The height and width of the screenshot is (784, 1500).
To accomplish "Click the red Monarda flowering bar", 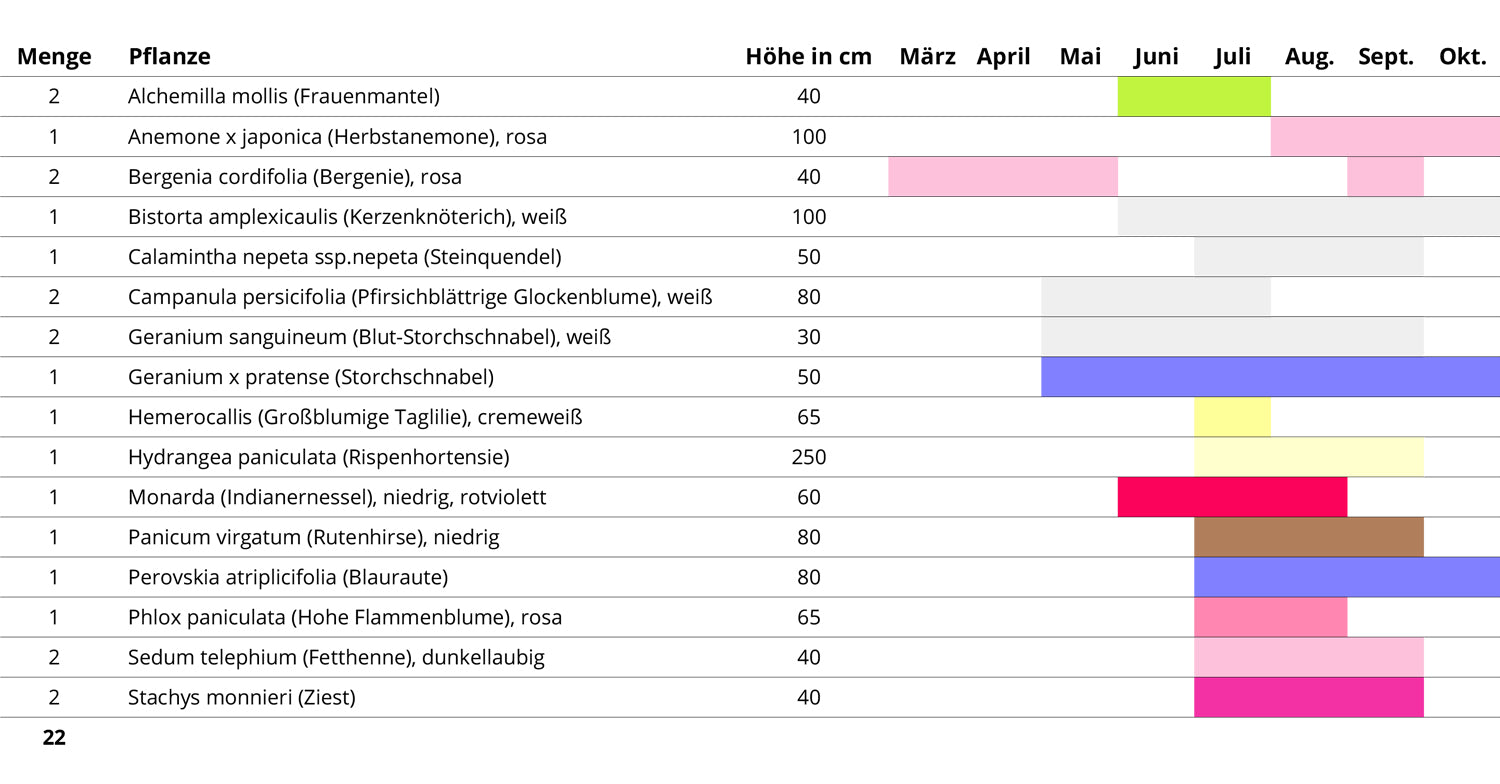I will point(1232,497).
